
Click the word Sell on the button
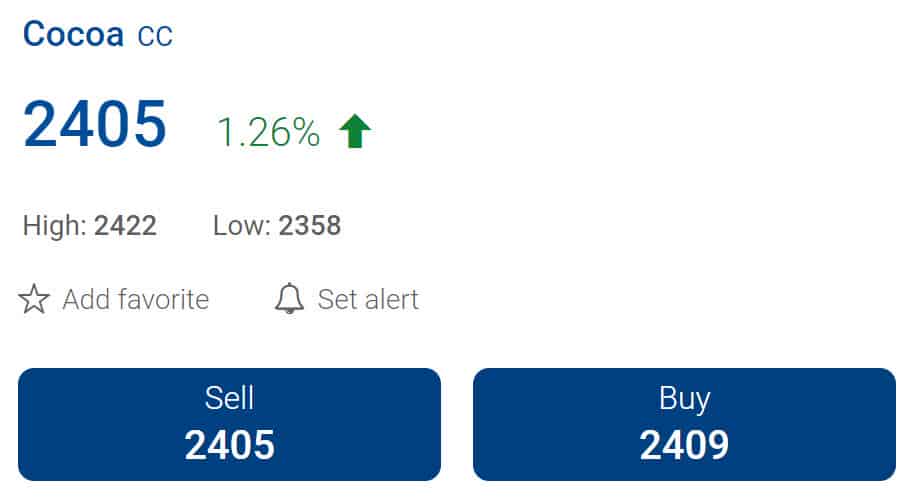tap(229, 398)
